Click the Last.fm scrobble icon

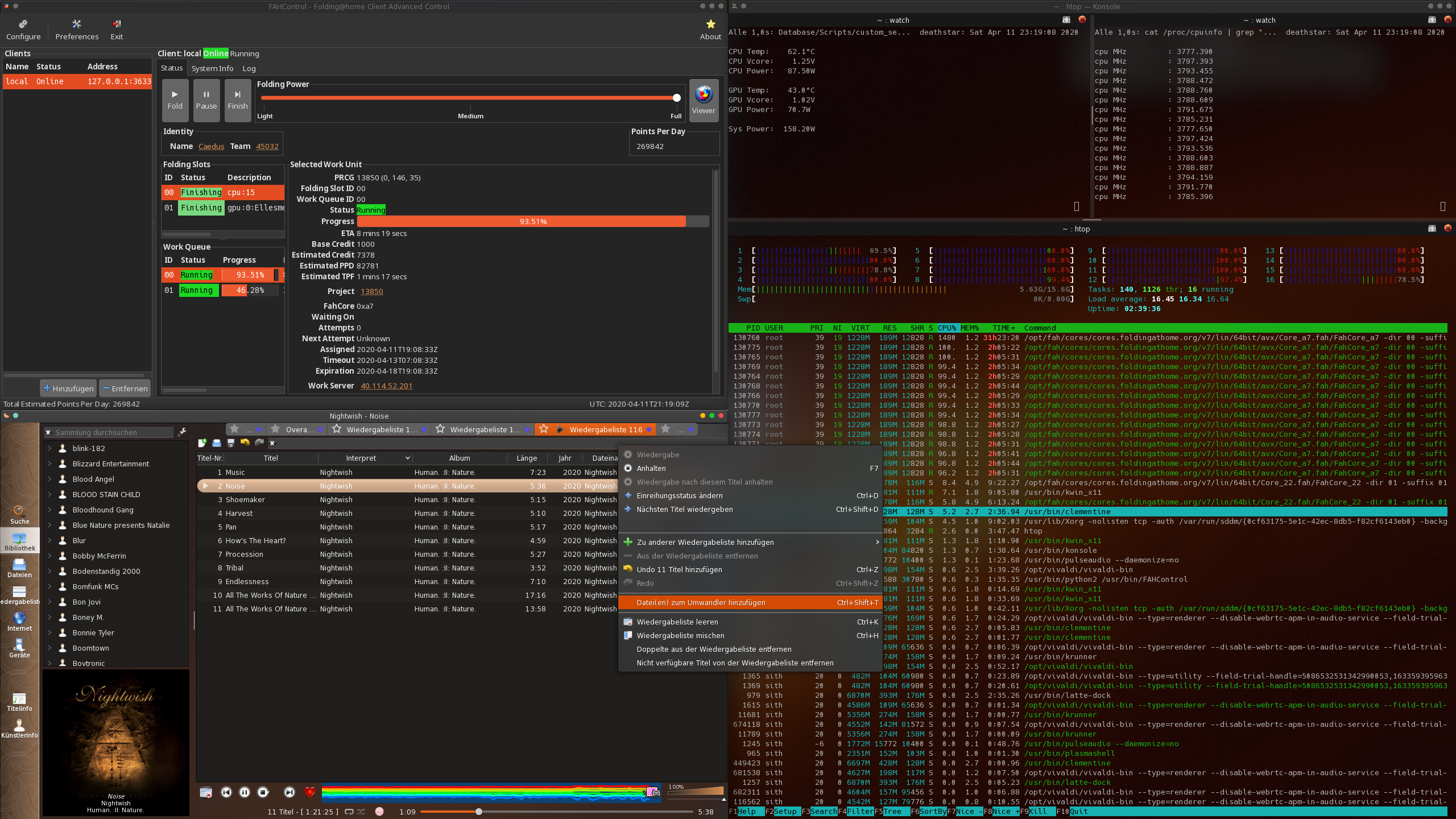(379, 812)
